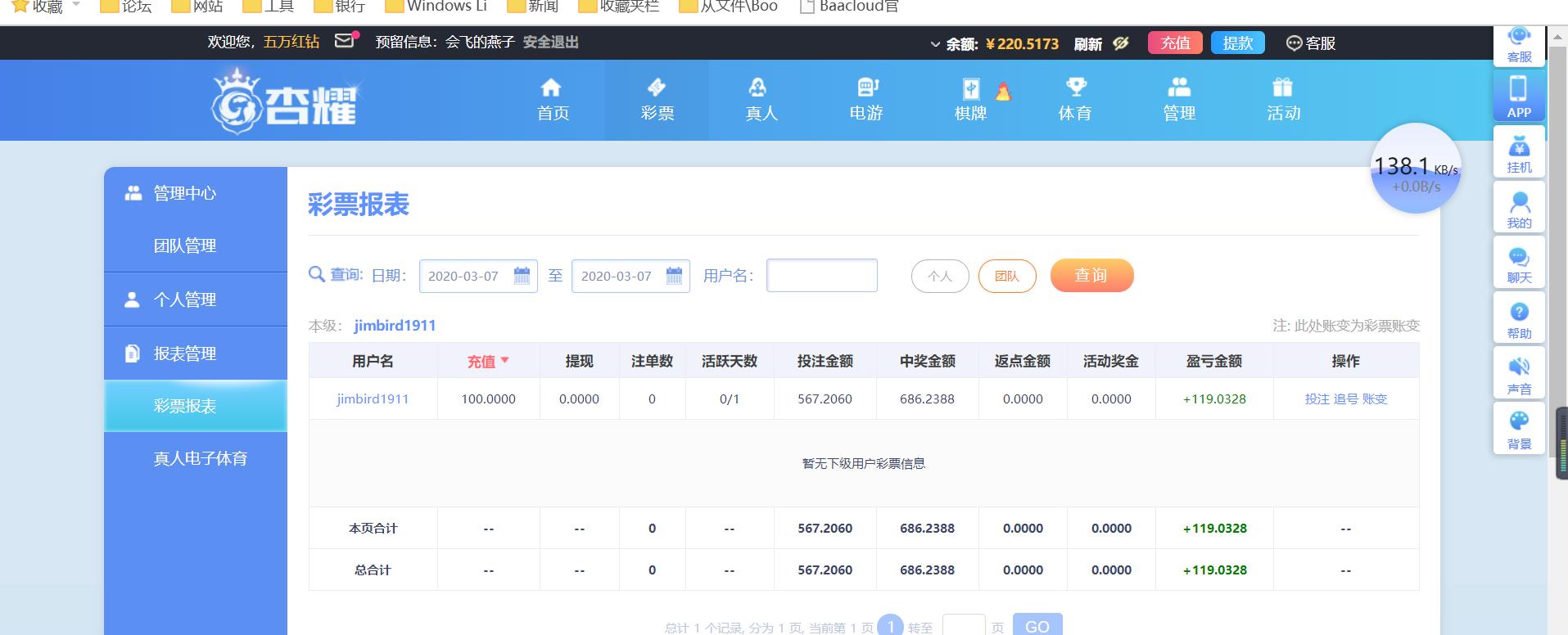Open APP download in right panel

click(x=1519, y=97)
